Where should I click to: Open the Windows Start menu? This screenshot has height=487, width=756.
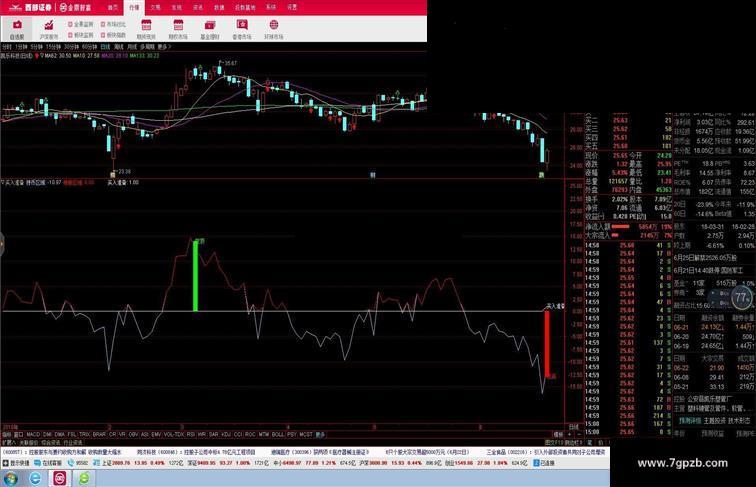click(11, 478)
